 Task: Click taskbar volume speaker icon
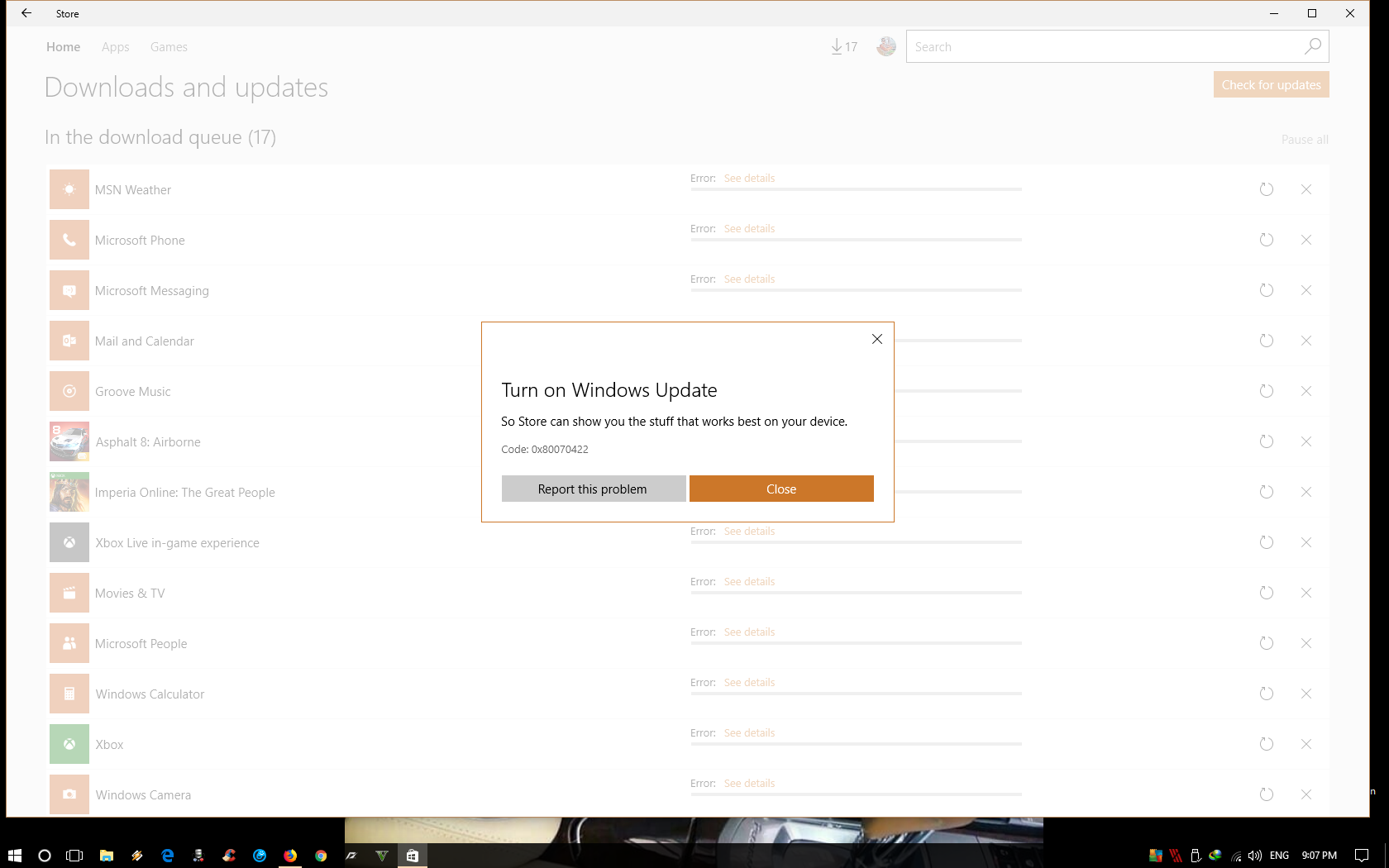tap(1255, 856)
